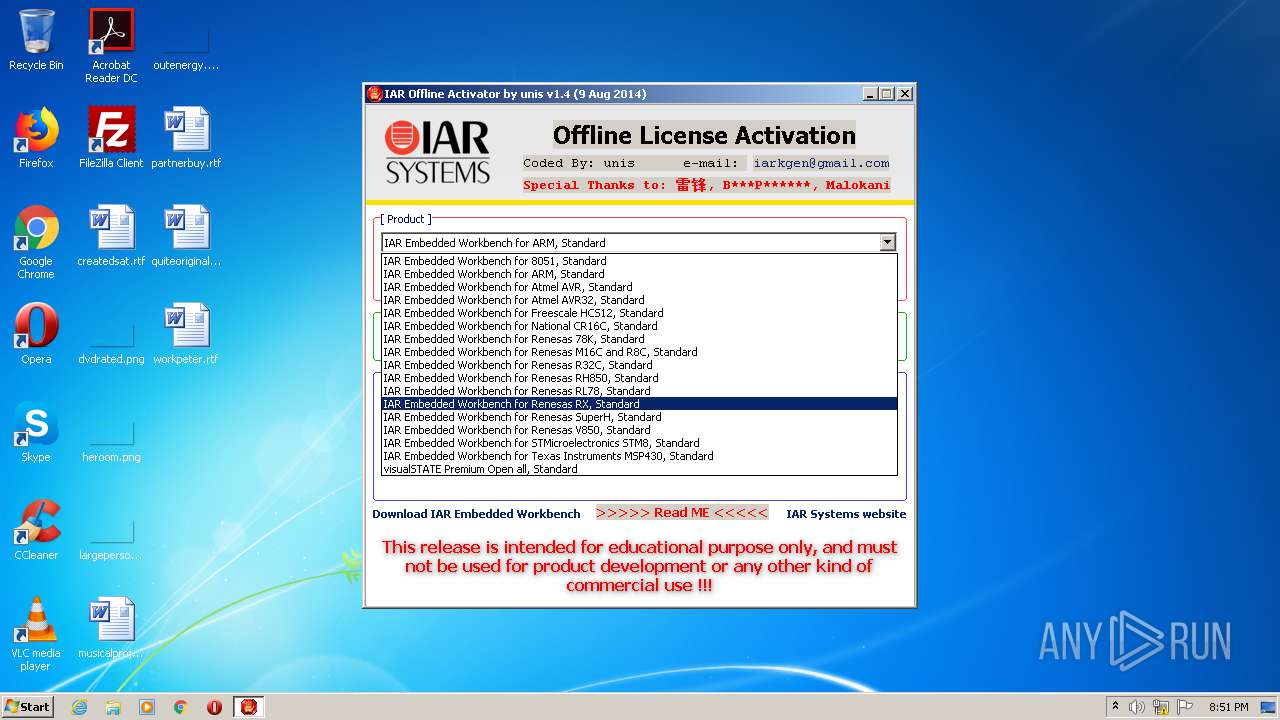Viewport: 1280px width, 720px height.
Task: Collapse the Product dropdown arrow
Action: (887, 242)
